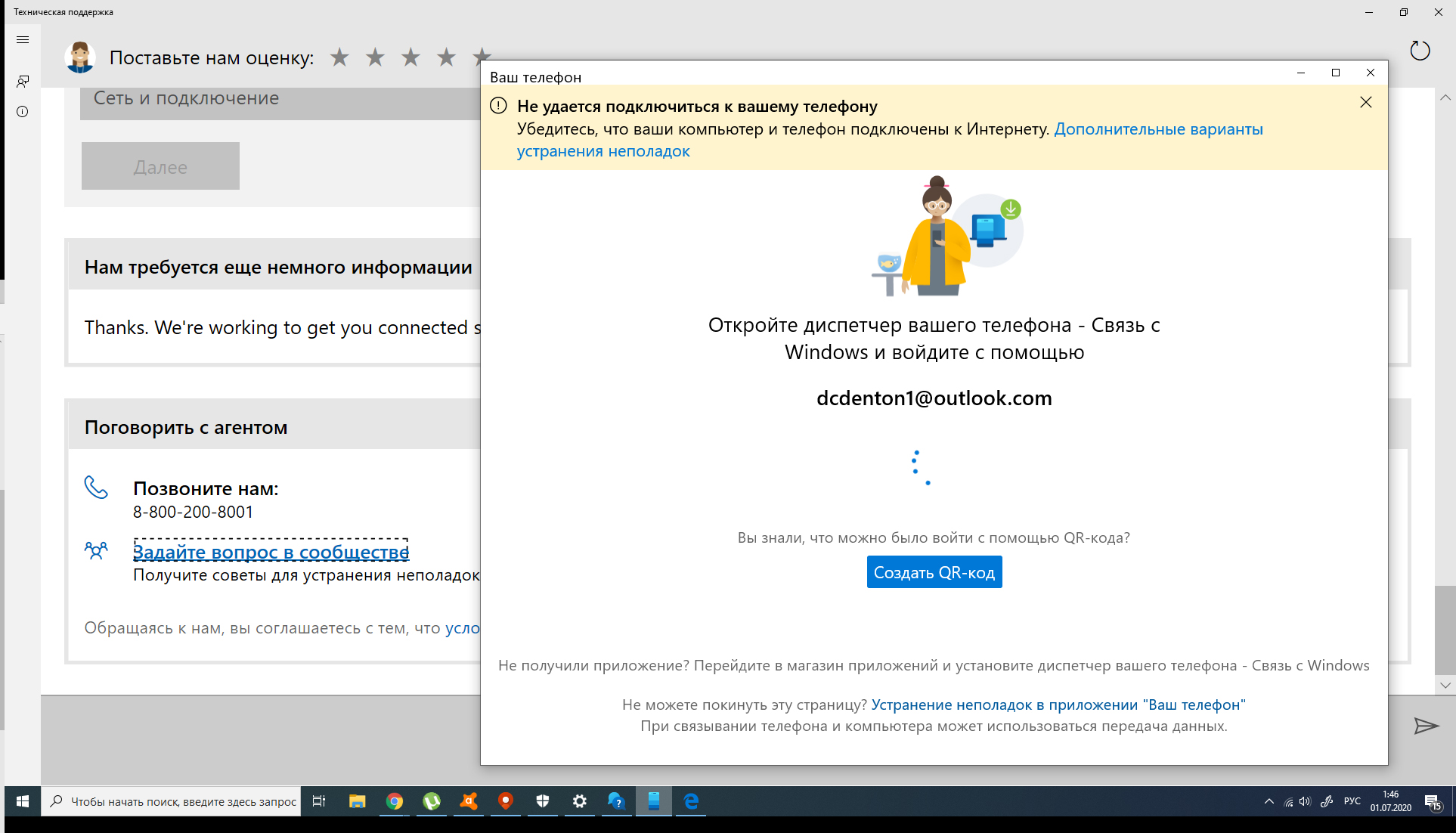Launch Google Chrome from the taskbar
Viewport: 1456px width, 833px height.
pos(395,801)
